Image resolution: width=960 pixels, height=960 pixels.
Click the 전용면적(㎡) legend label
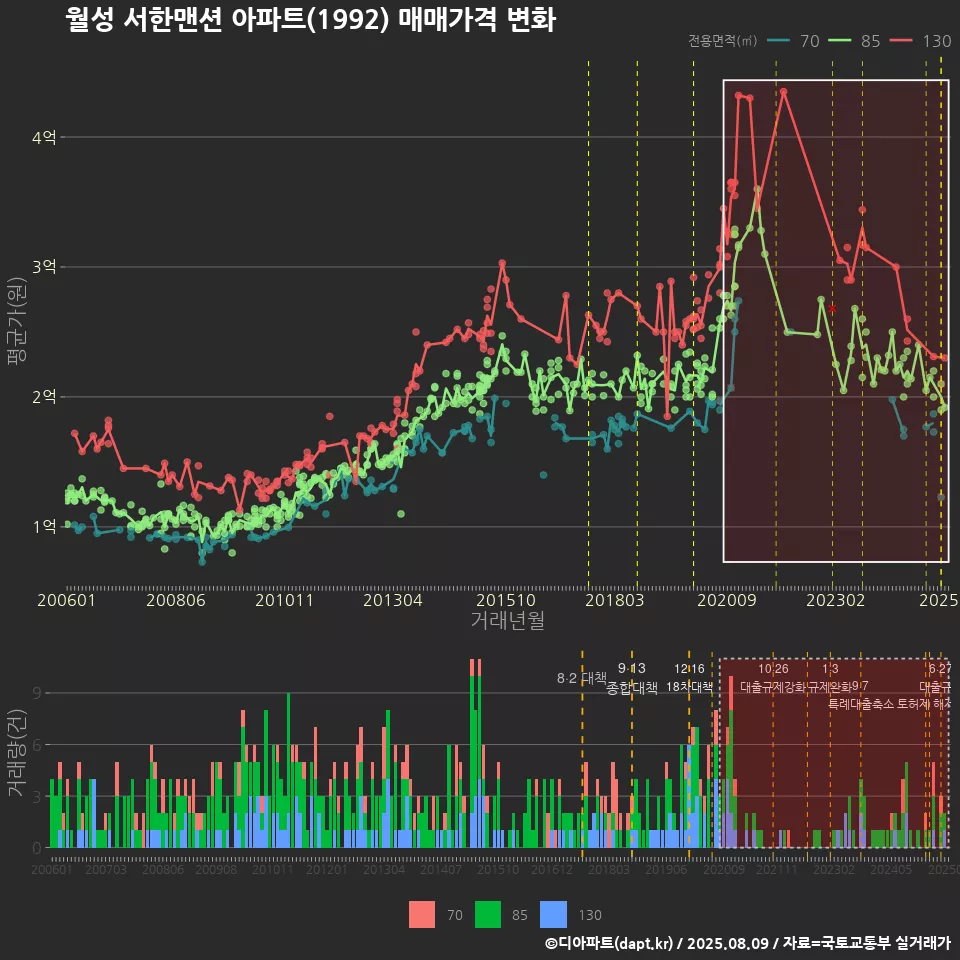coord(722,41)
